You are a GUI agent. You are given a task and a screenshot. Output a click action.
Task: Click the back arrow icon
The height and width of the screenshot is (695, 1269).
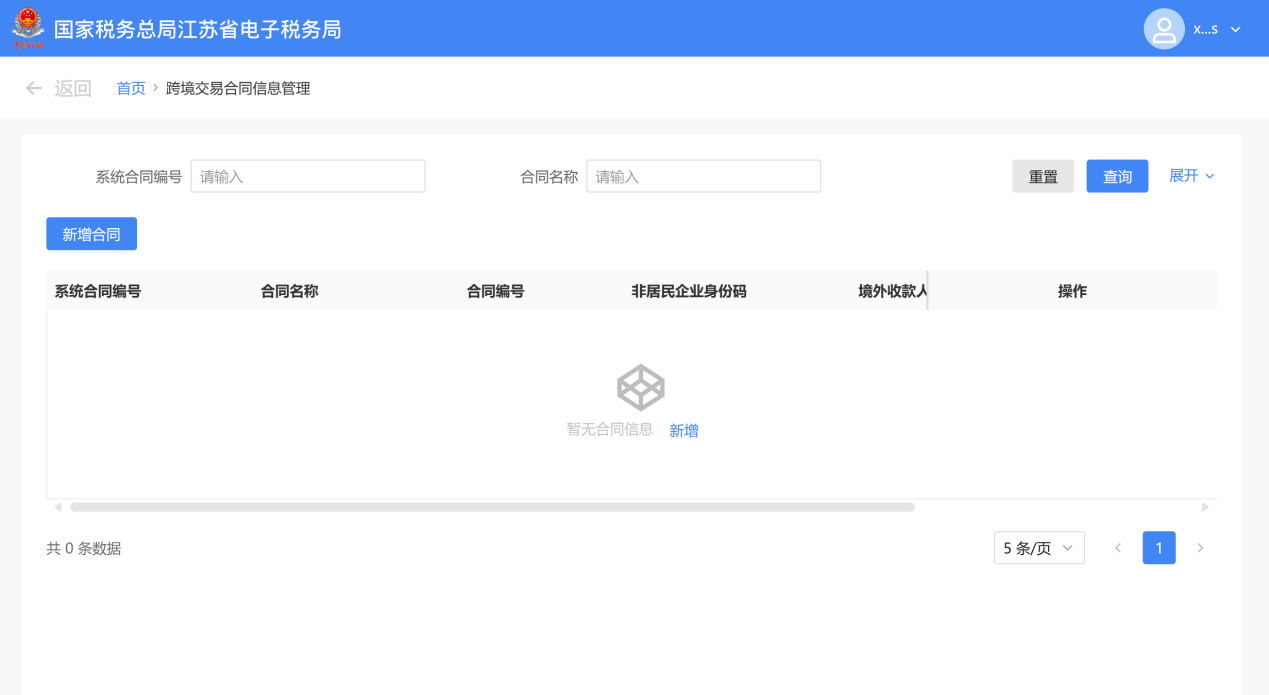[x=34, y=88]
